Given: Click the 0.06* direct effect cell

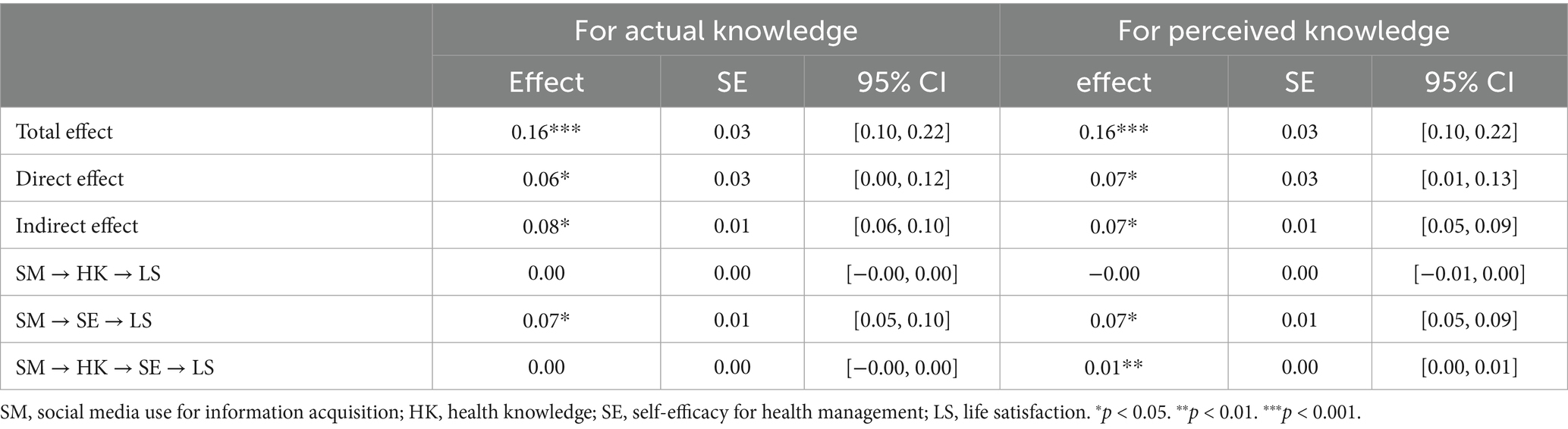Looking at the screenshot, I should click(546, 178).
